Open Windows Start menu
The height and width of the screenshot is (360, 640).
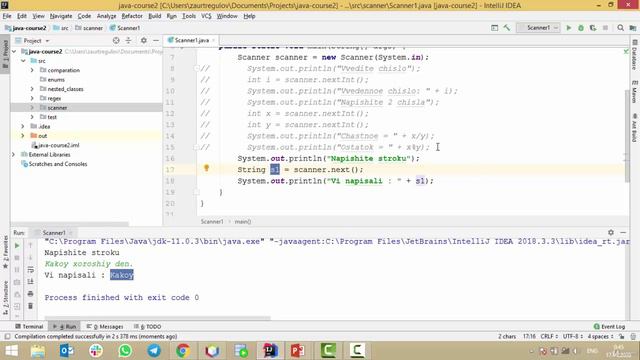coord(11,351)
